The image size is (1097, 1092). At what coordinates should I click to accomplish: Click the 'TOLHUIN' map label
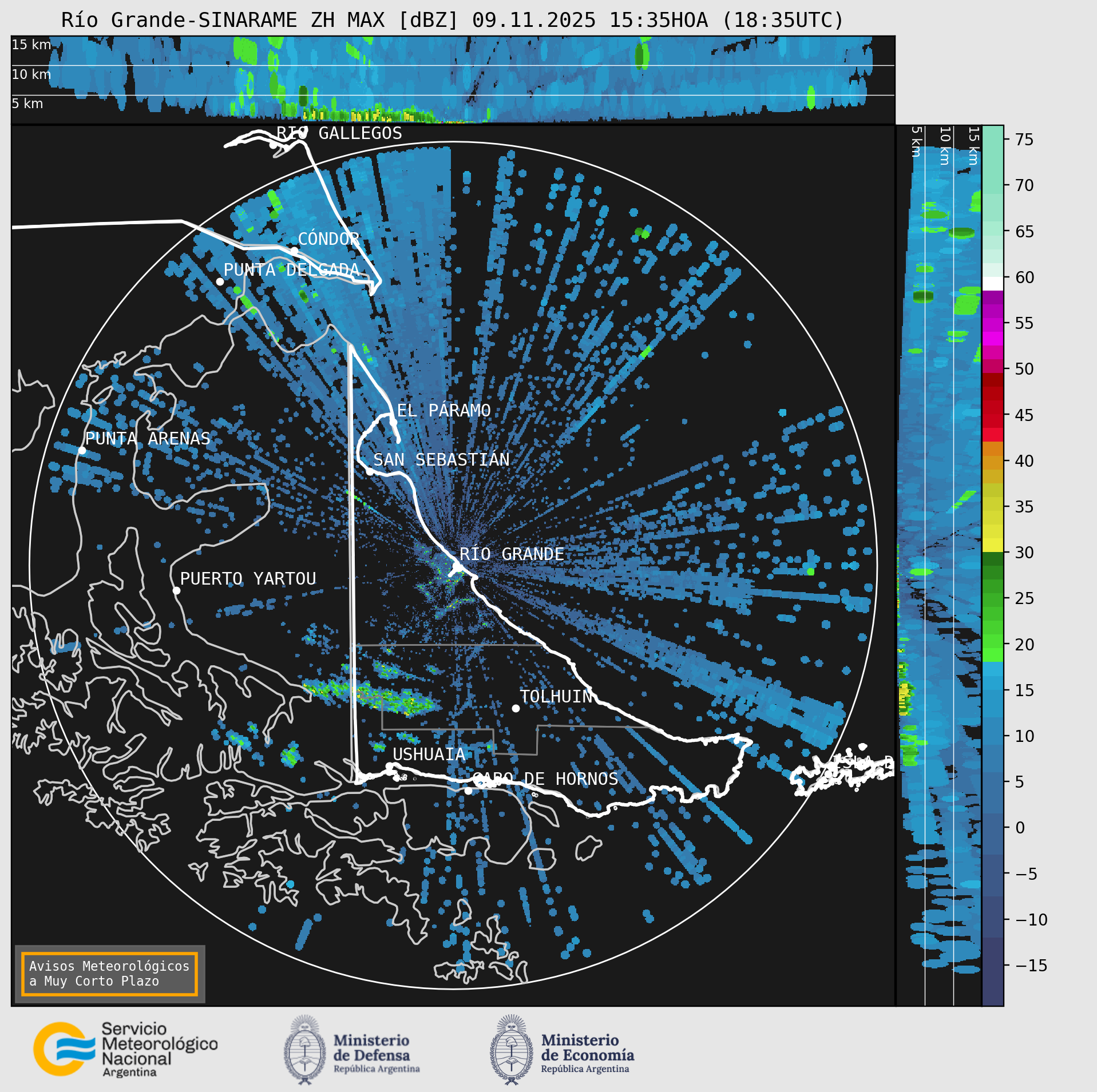coord(556,696)
